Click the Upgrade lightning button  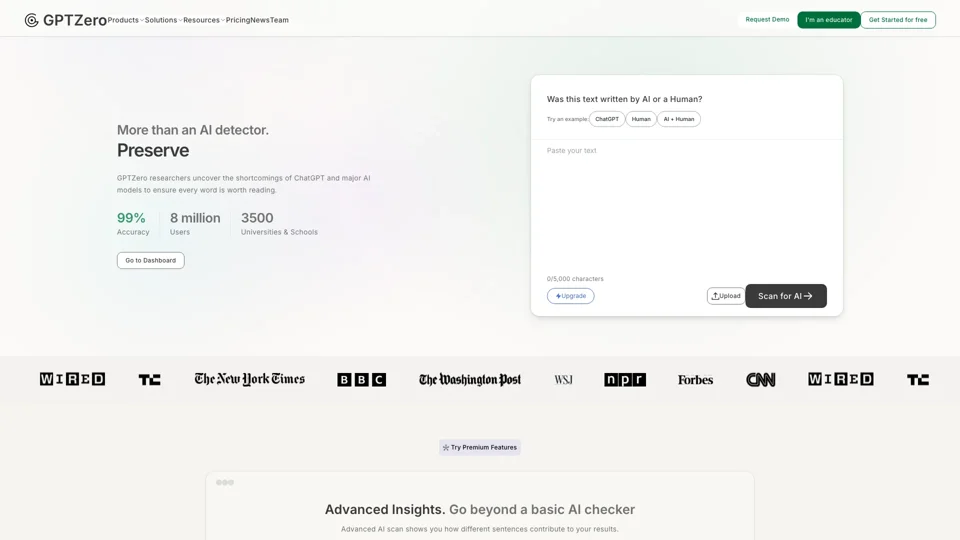click(571, 296)
